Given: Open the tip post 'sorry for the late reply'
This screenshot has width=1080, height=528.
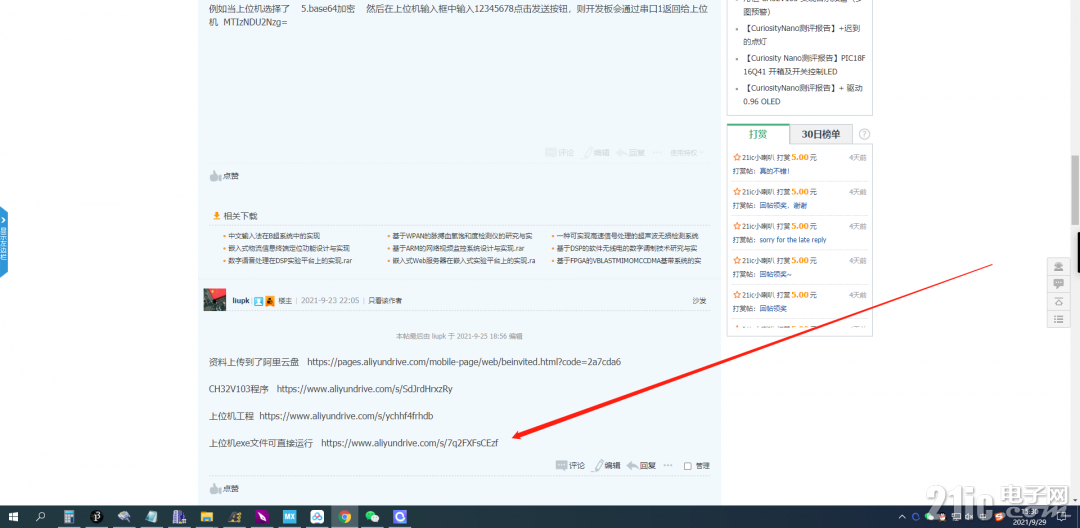Looking at the screenshot, I should tap(793, 240).
